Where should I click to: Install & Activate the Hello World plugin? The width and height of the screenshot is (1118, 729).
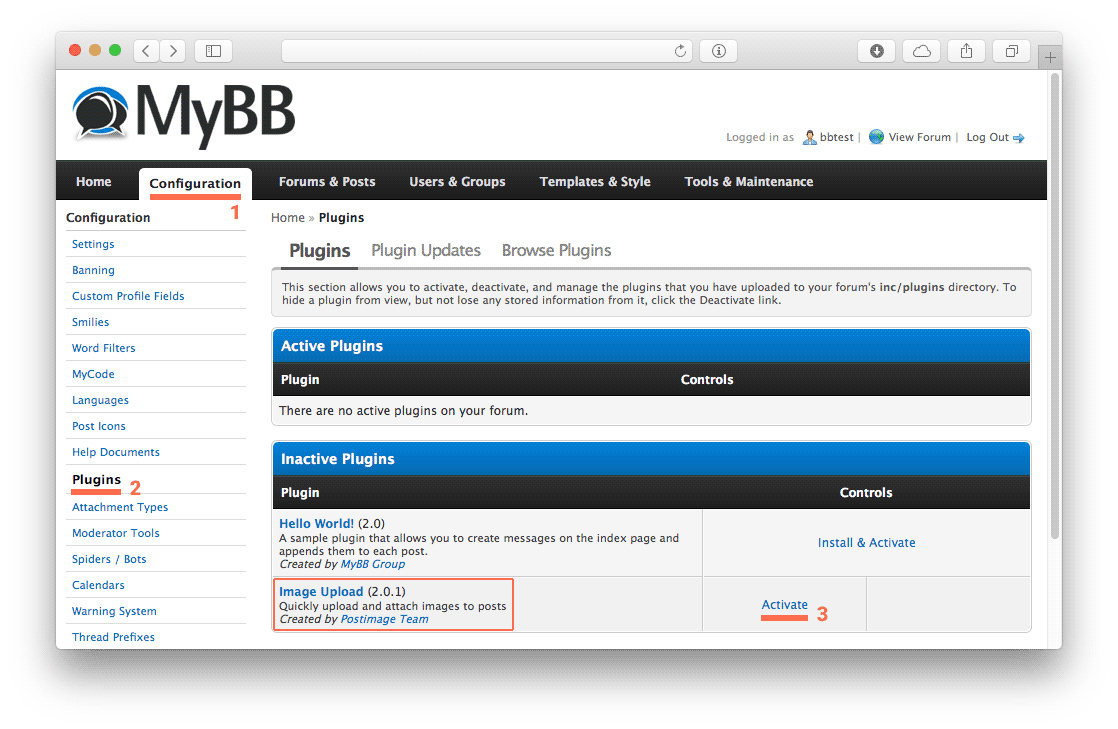point(866,542)
